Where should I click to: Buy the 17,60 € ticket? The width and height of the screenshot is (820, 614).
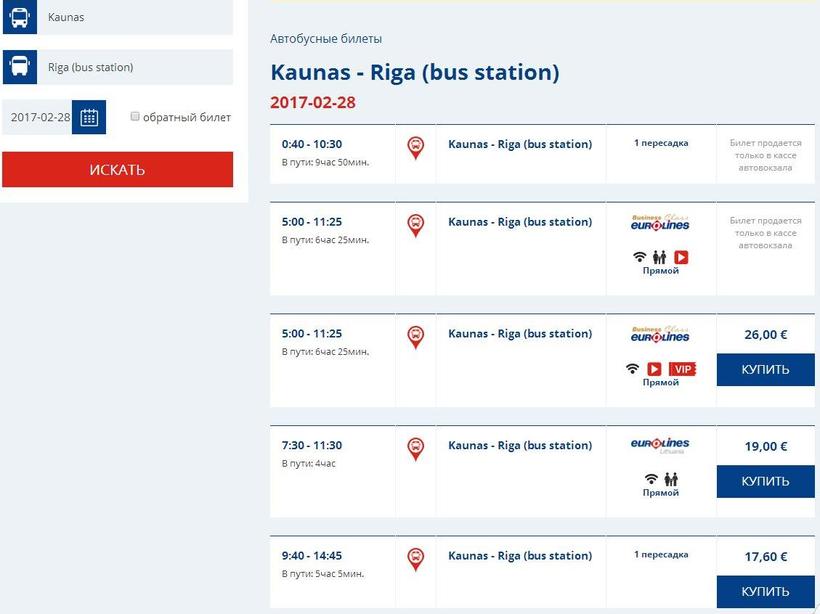(765, 591)
